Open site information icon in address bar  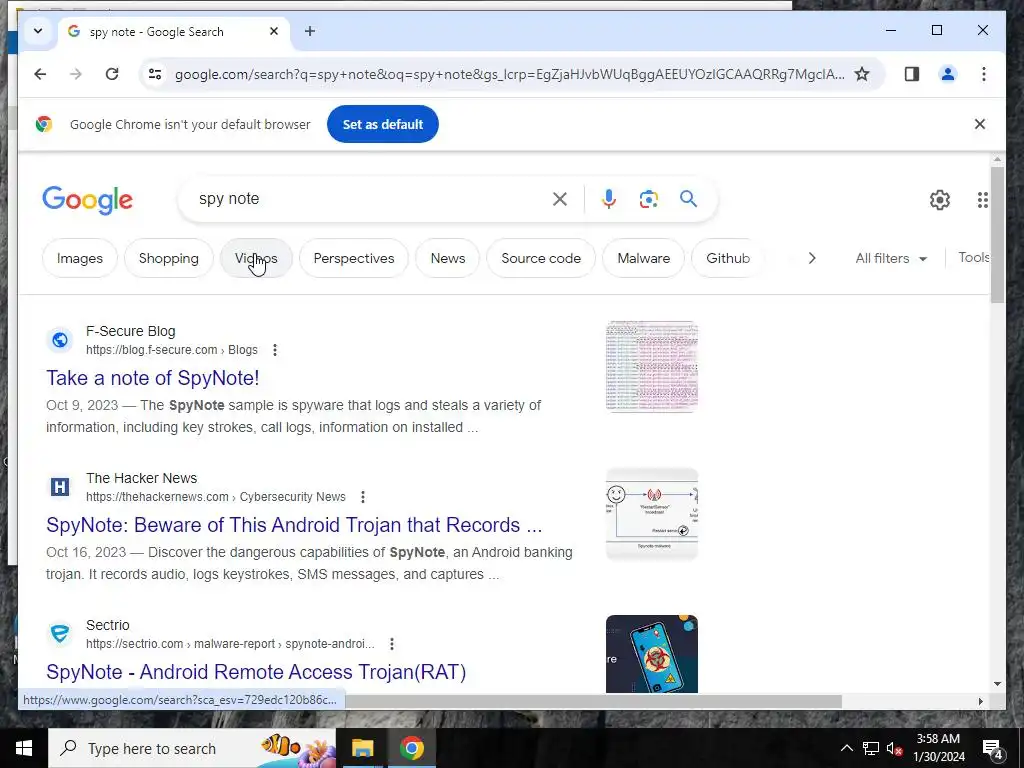click(x=155, y=74)
